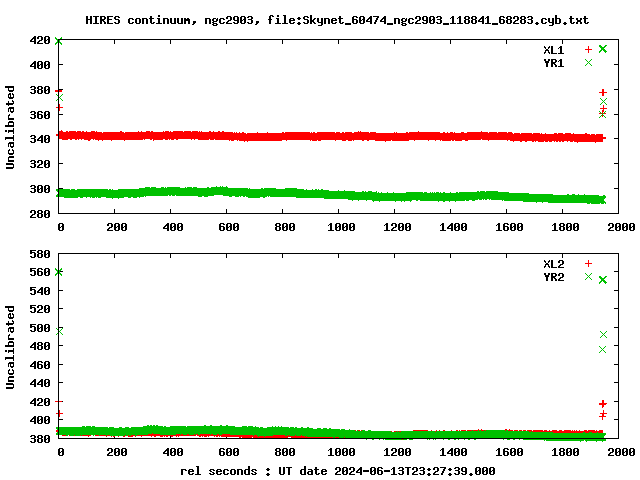Select the YR1 legend label
Viewport: 640px width, 480px height.
(553, 63)
